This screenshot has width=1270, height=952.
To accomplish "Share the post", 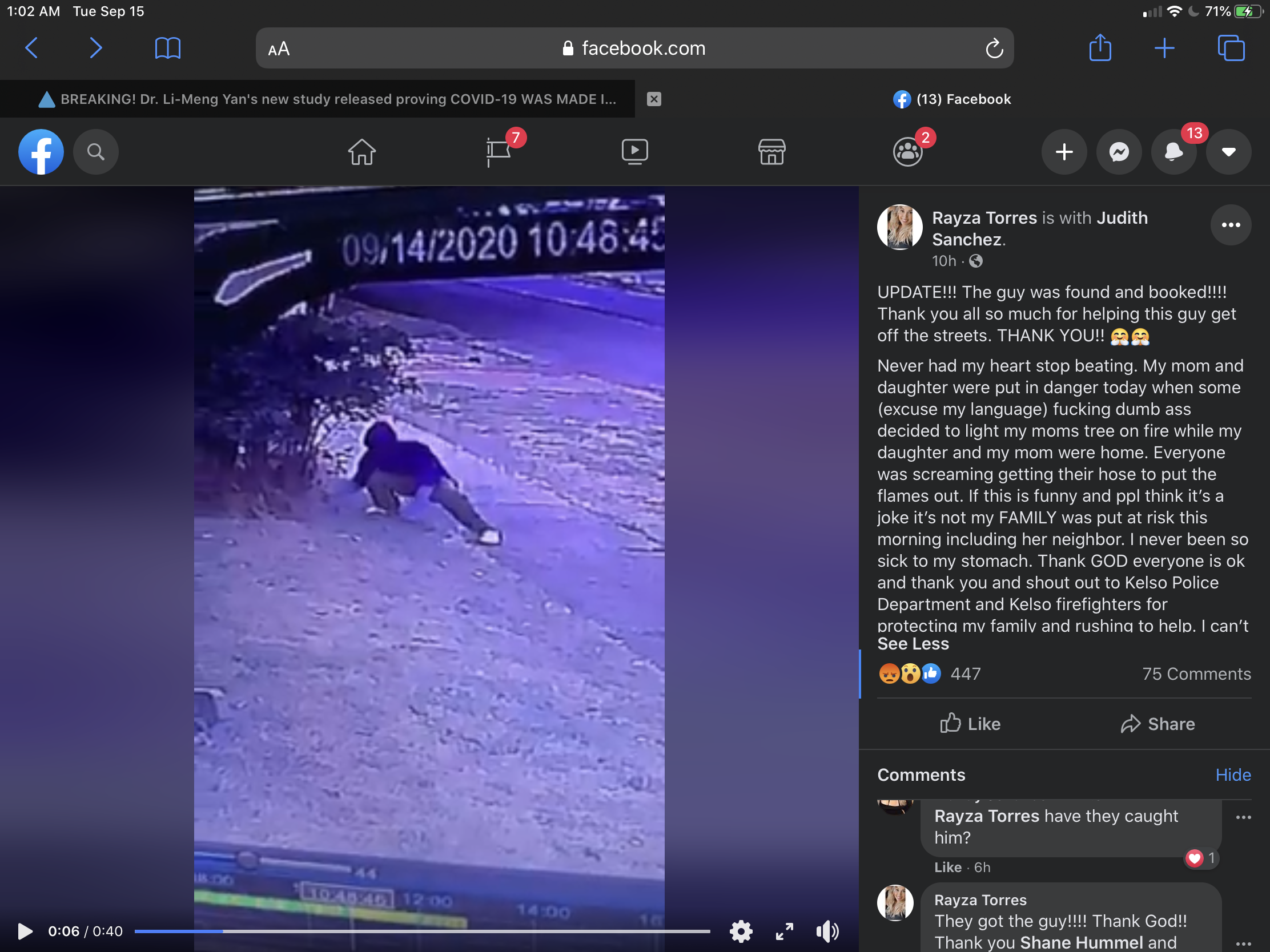I will [x=1158, y=724].
